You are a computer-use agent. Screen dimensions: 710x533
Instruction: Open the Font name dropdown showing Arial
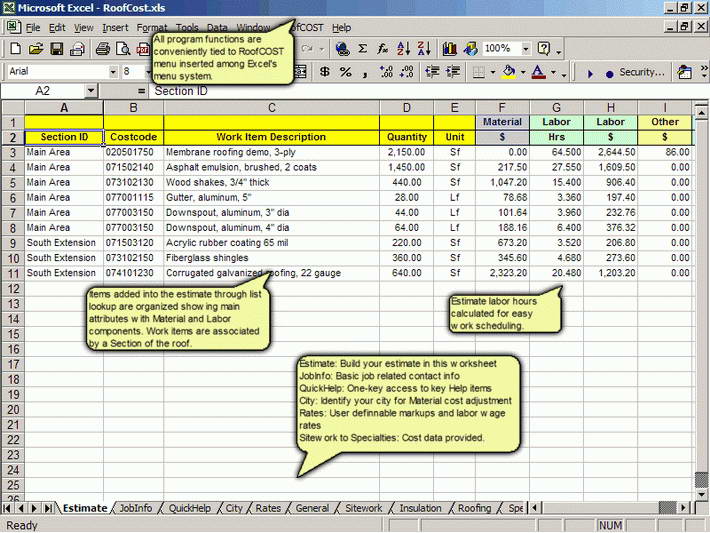coord(113,72)
